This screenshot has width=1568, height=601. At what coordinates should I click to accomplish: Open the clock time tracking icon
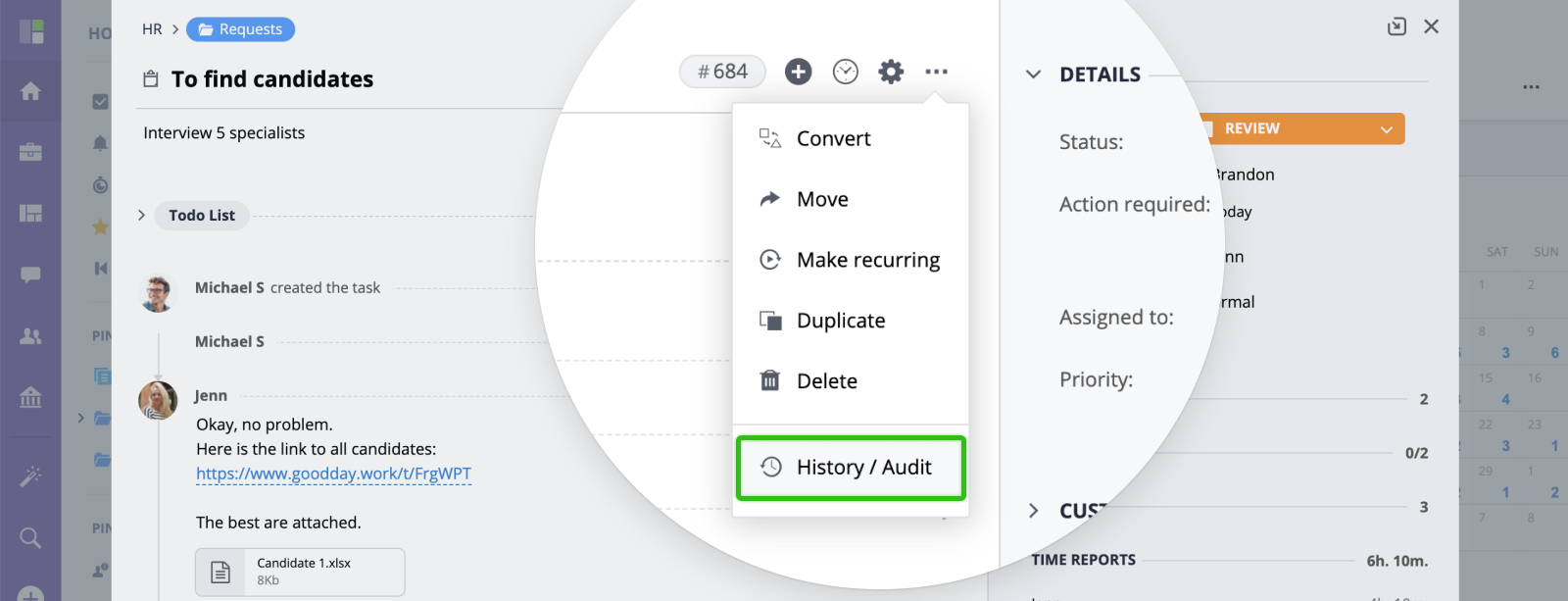[845, 72]
